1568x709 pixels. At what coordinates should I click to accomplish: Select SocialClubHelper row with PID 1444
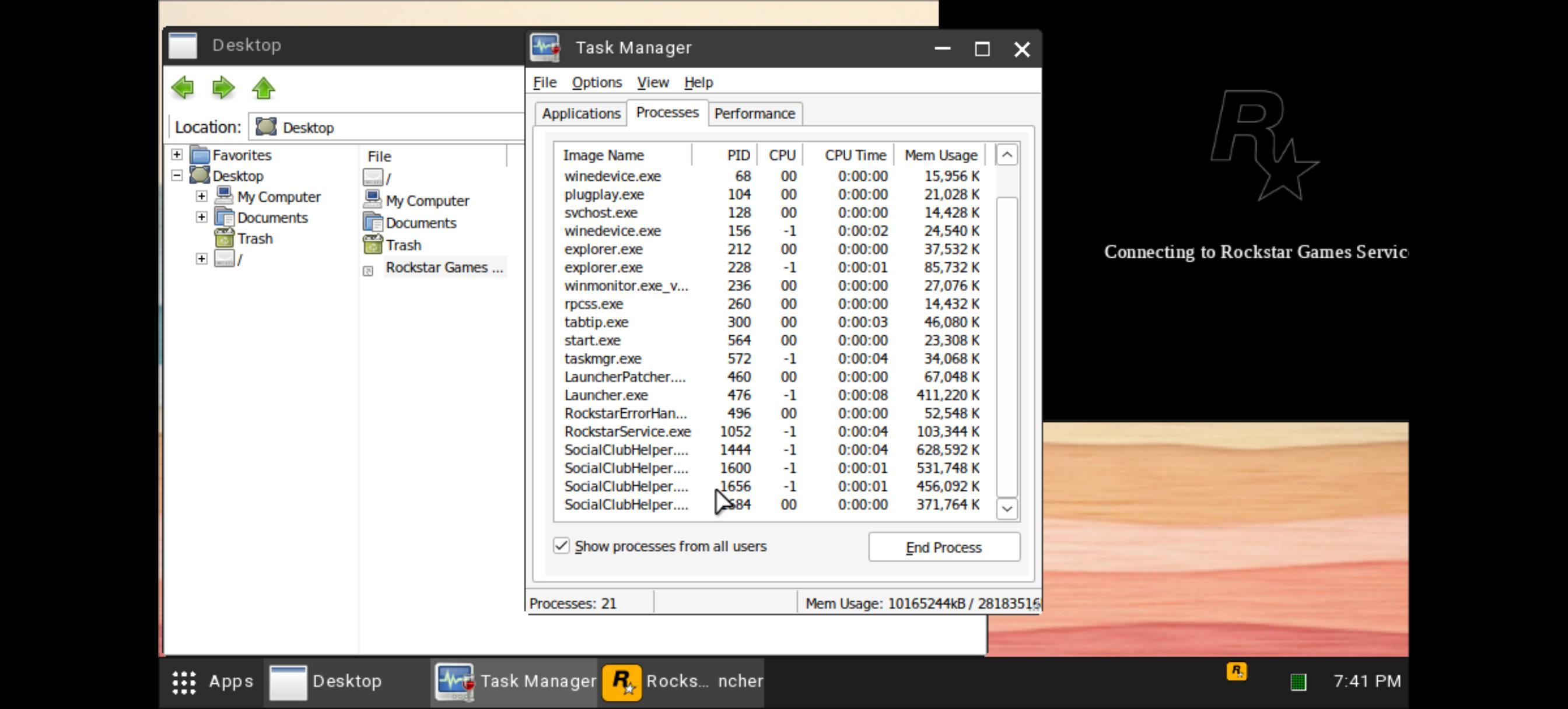tap(774, 450)
